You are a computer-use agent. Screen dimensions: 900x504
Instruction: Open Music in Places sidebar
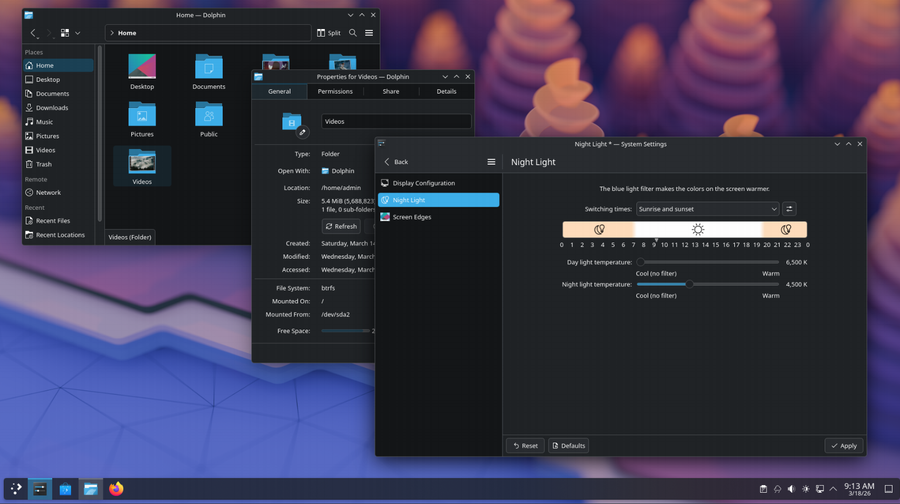[x=58, y=122]
